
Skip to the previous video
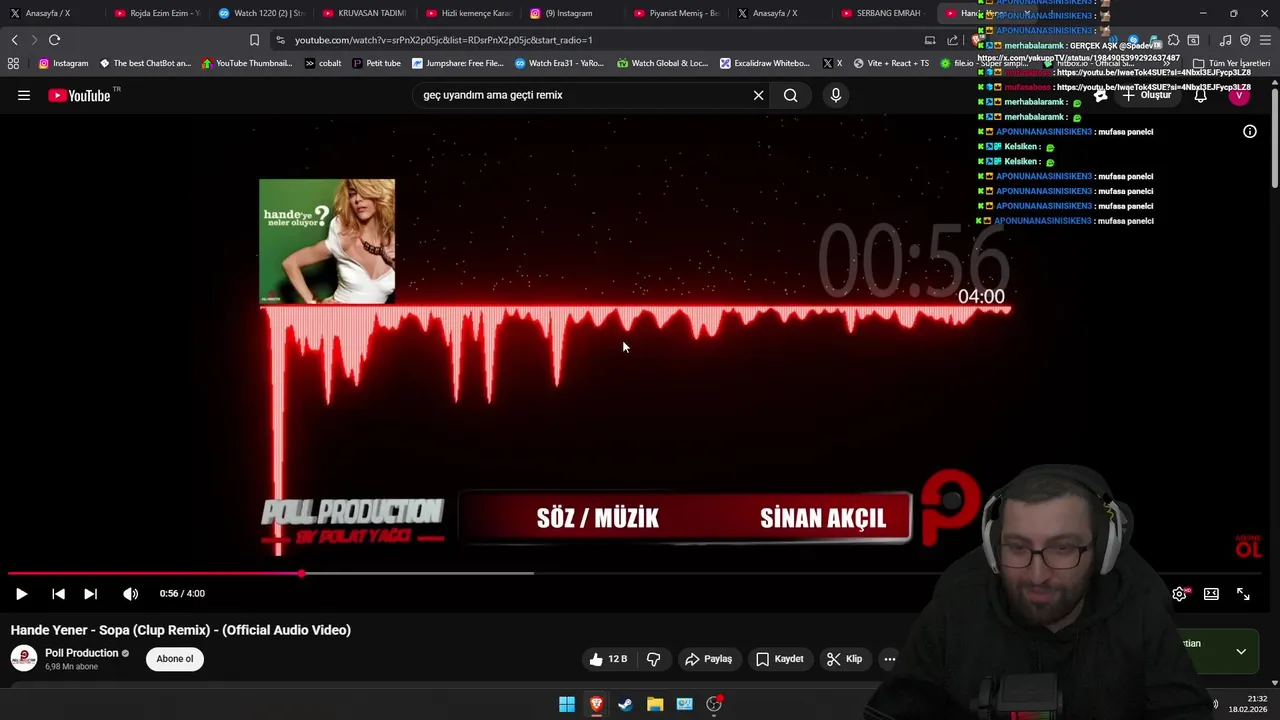click(58, 594)
